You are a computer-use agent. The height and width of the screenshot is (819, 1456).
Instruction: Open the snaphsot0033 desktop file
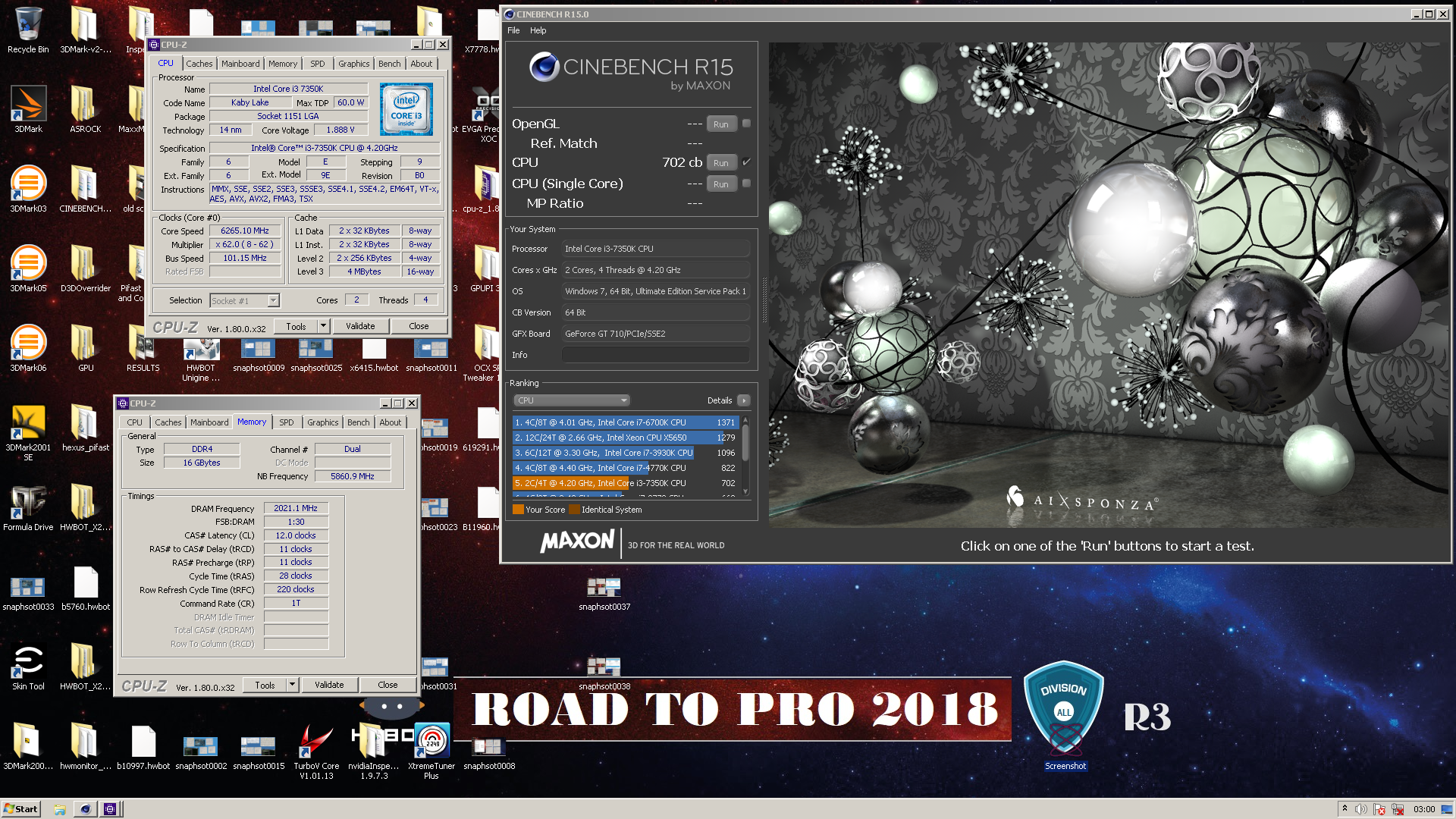point(28,591)
